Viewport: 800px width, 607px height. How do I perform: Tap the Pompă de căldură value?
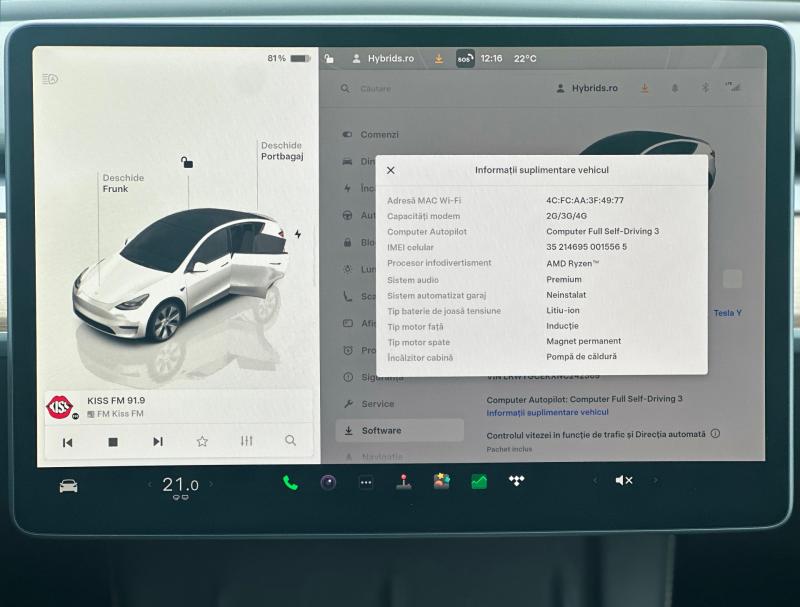[581, 357]
